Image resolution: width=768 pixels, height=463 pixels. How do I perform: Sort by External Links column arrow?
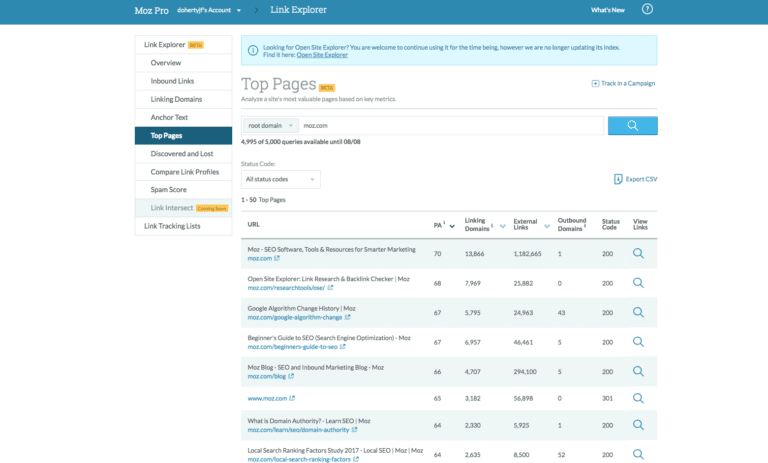547,226
